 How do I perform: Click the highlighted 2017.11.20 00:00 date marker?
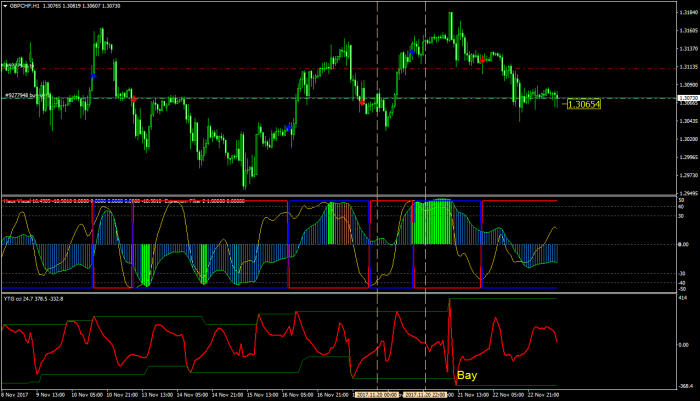pos(376,395)
